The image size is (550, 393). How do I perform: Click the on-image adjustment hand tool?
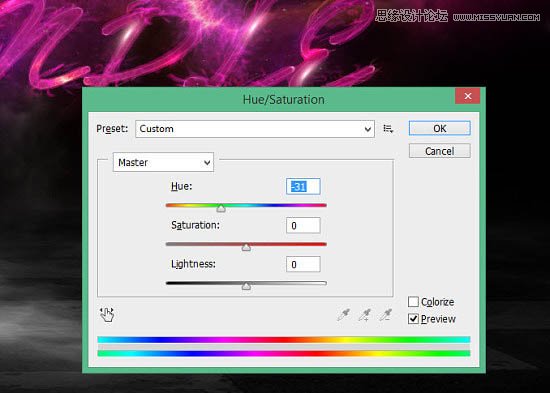click(107, 315)
